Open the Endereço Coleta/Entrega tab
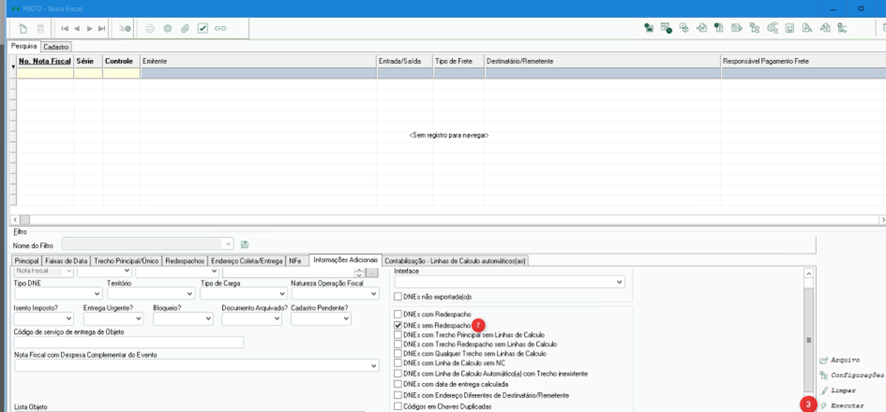This screenshot has width=886, height=412. click(246, 261)
